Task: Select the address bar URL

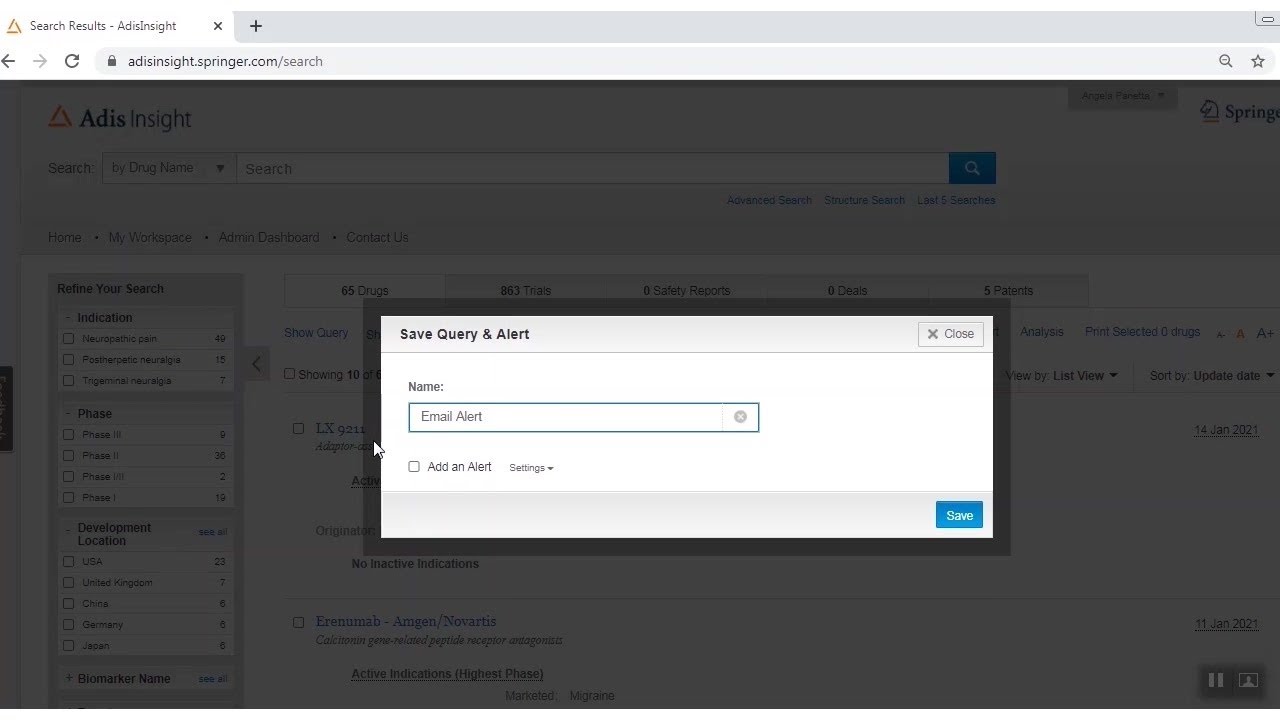Action: 225,61
